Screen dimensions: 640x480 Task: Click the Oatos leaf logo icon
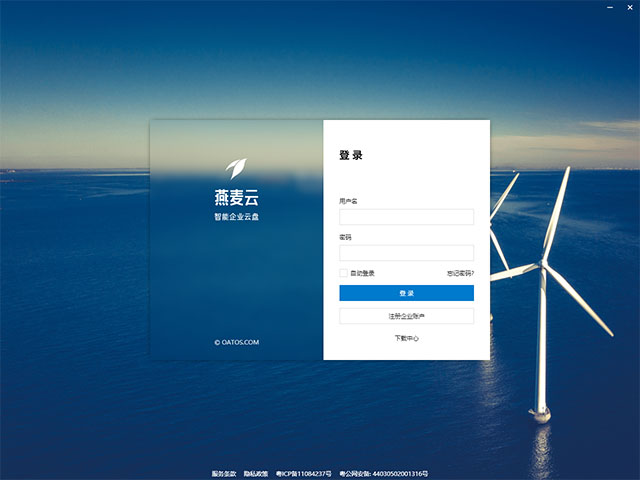pos(235,167)
